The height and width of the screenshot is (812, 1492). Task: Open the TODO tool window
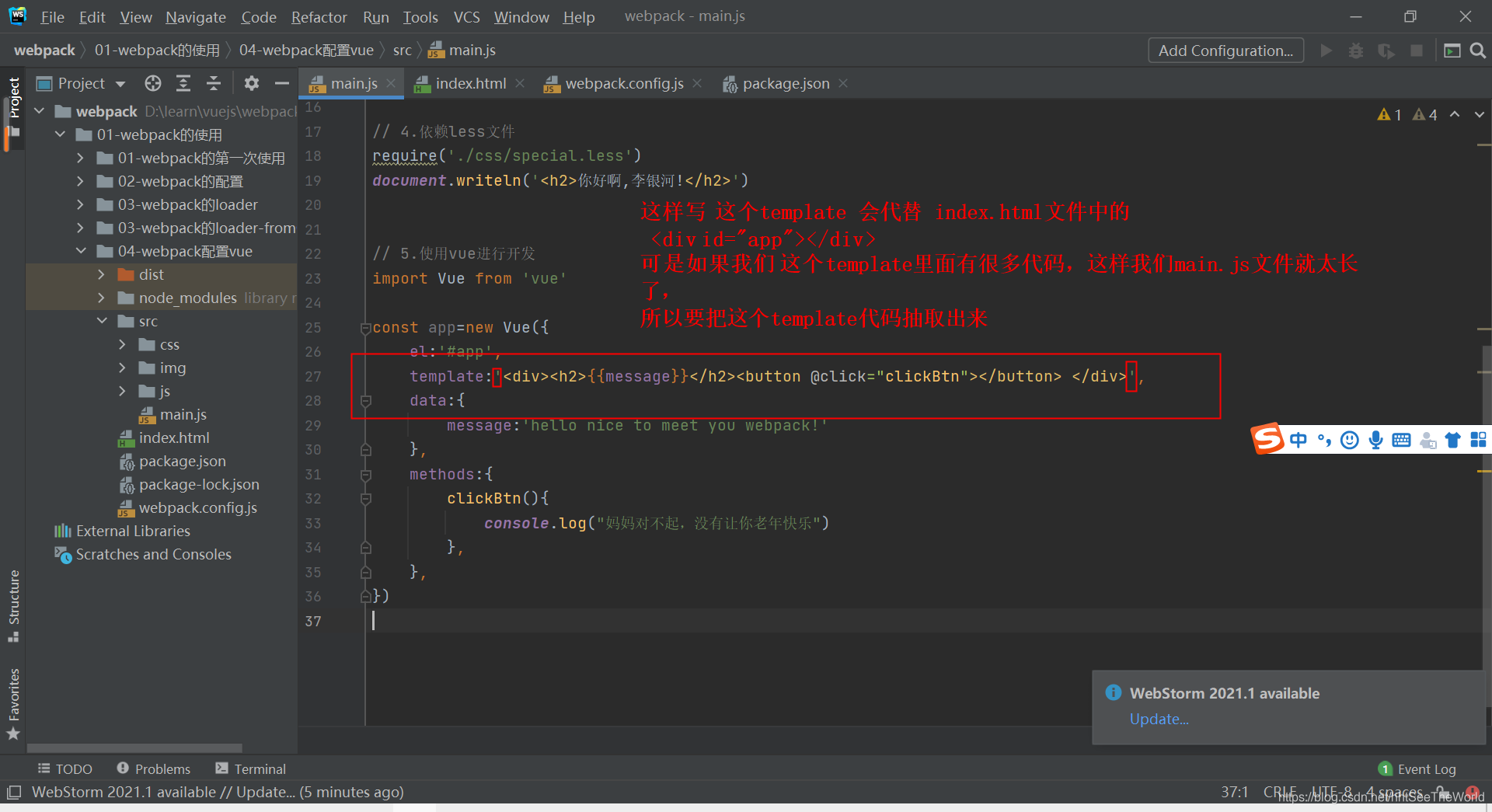(x=65, y=768)
